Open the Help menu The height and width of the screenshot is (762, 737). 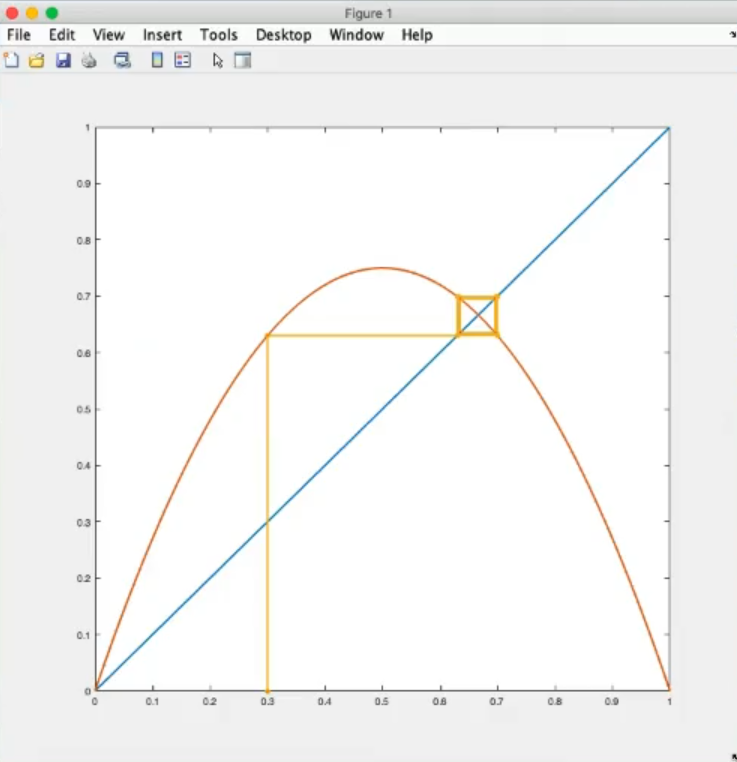tap(417, 35)
